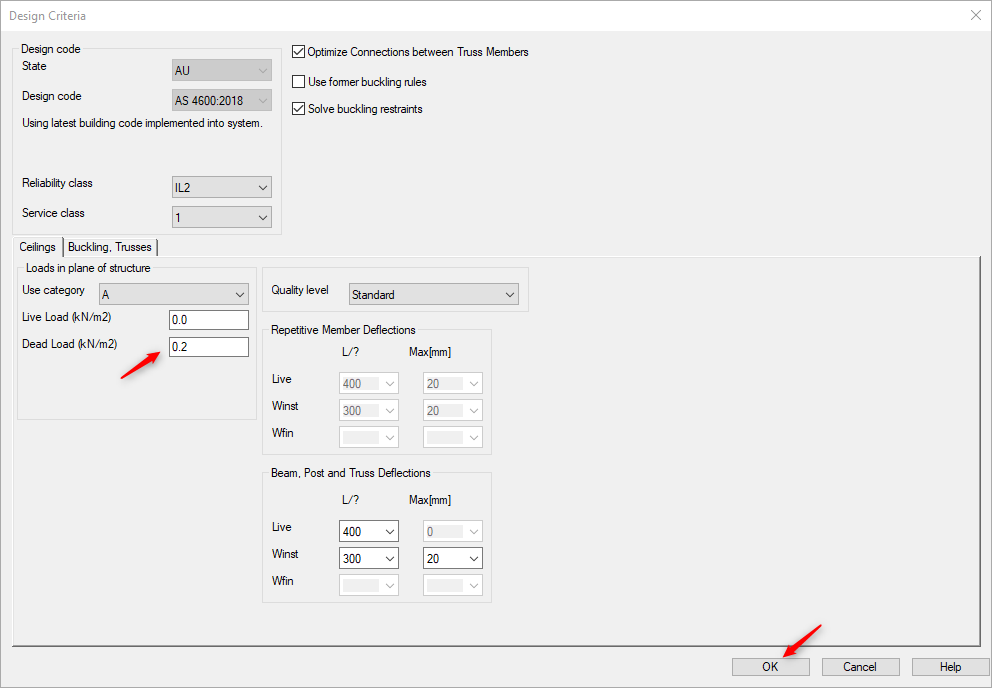The image size is (992, 688).
Task: Switch to the Buckling, Trusses tab
Action: [111, 247]
